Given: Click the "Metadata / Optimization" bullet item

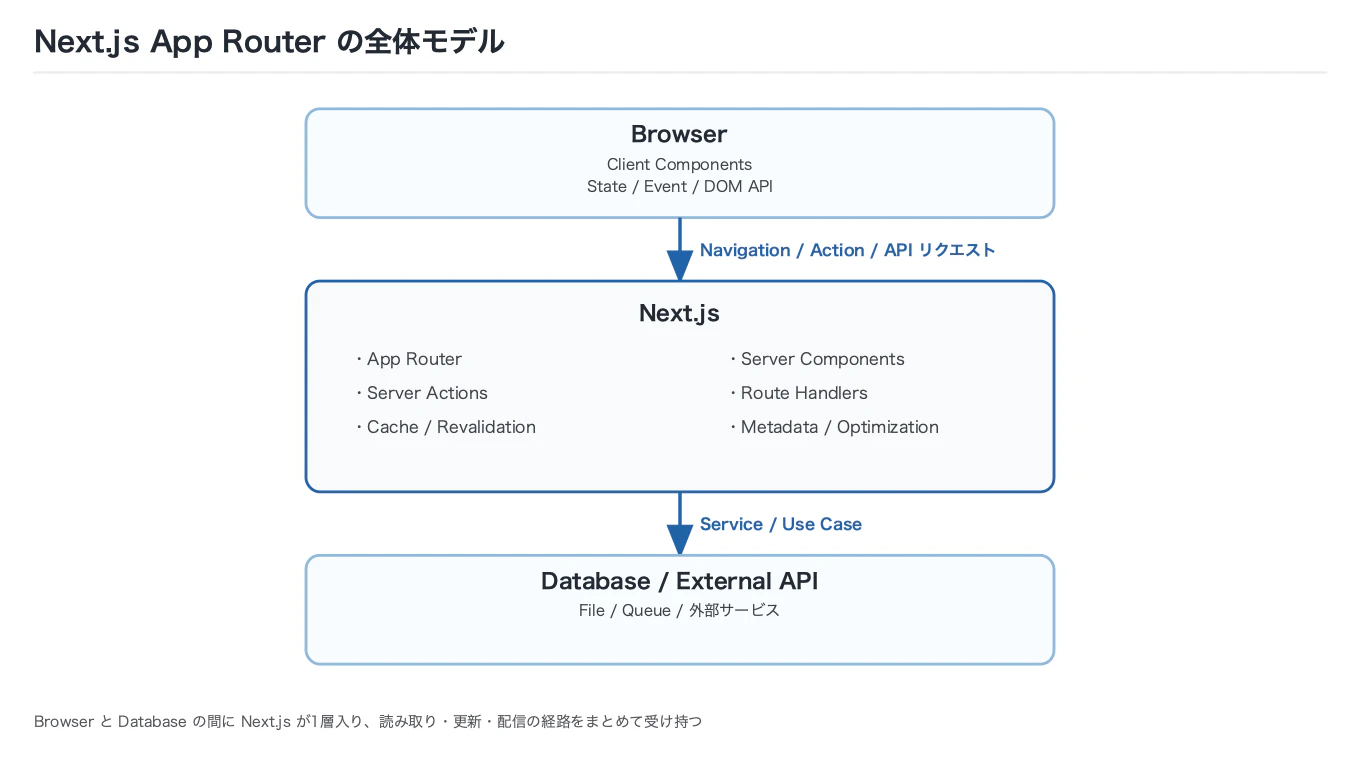Looking at the screenshot, I should [833, 427].
